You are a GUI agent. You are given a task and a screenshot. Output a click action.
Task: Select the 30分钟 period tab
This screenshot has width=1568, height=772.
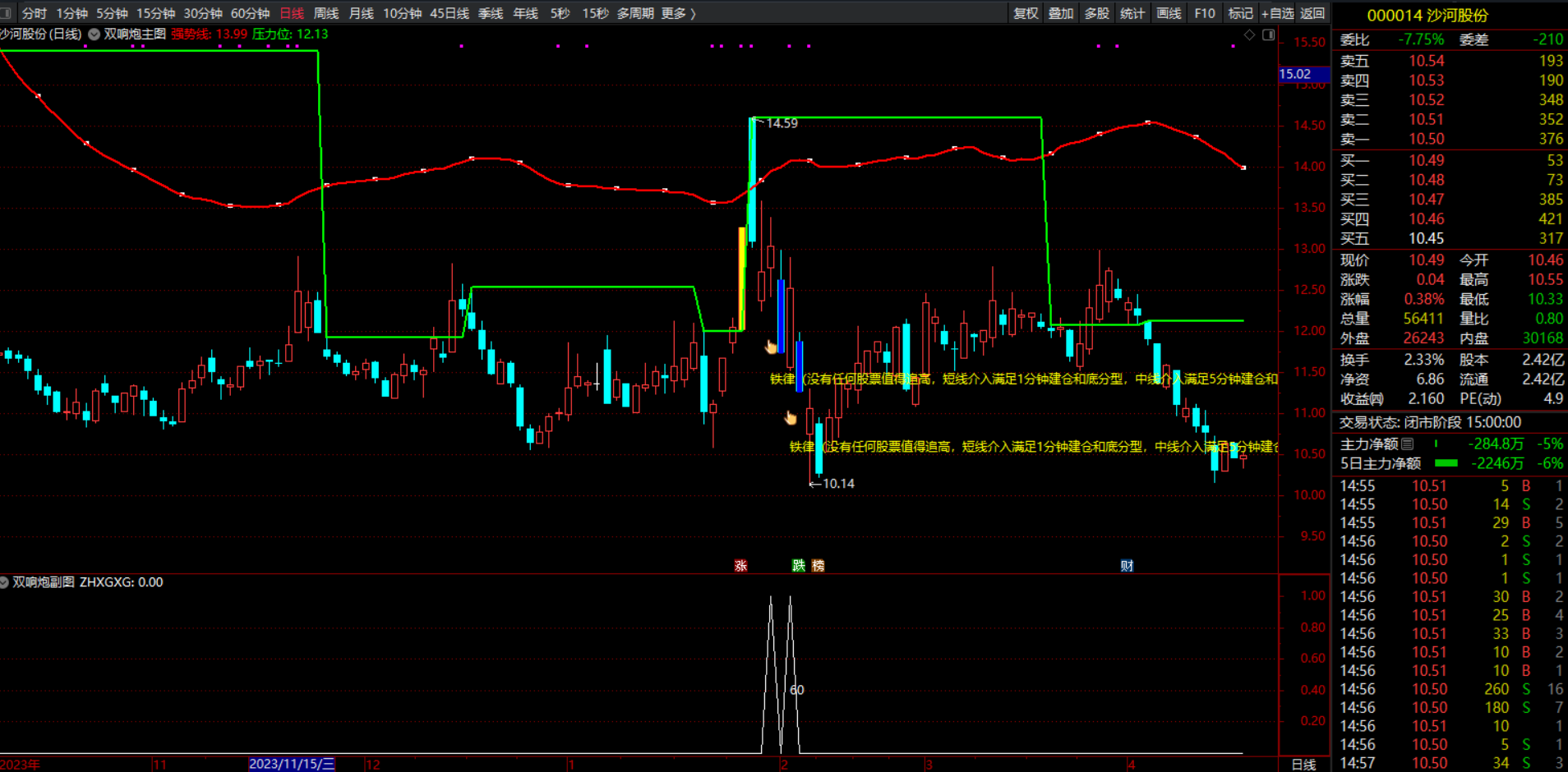pos(203,13)
